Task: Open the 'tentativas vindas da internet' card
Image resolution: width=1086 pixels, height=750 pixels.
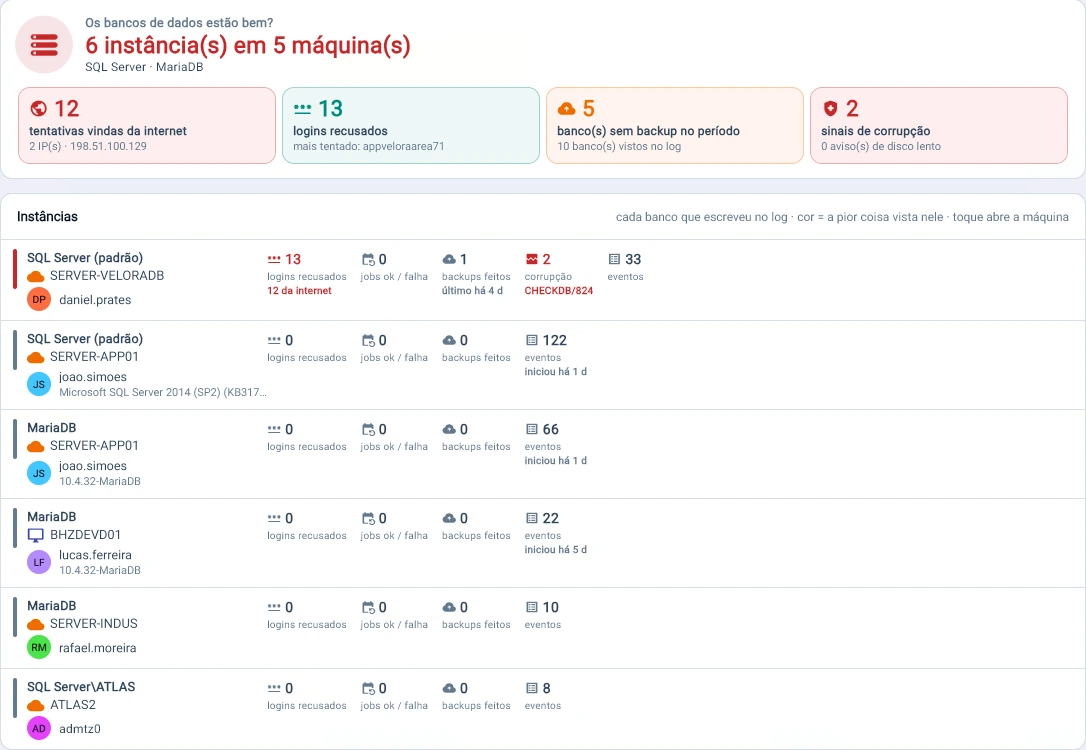Action: [147, 125]
